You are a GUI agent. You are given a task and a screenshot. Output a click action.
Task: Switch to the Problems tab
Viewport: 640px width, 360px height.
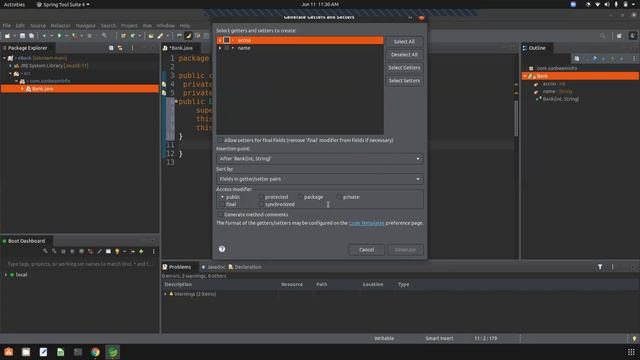click(x=177, y=267)
